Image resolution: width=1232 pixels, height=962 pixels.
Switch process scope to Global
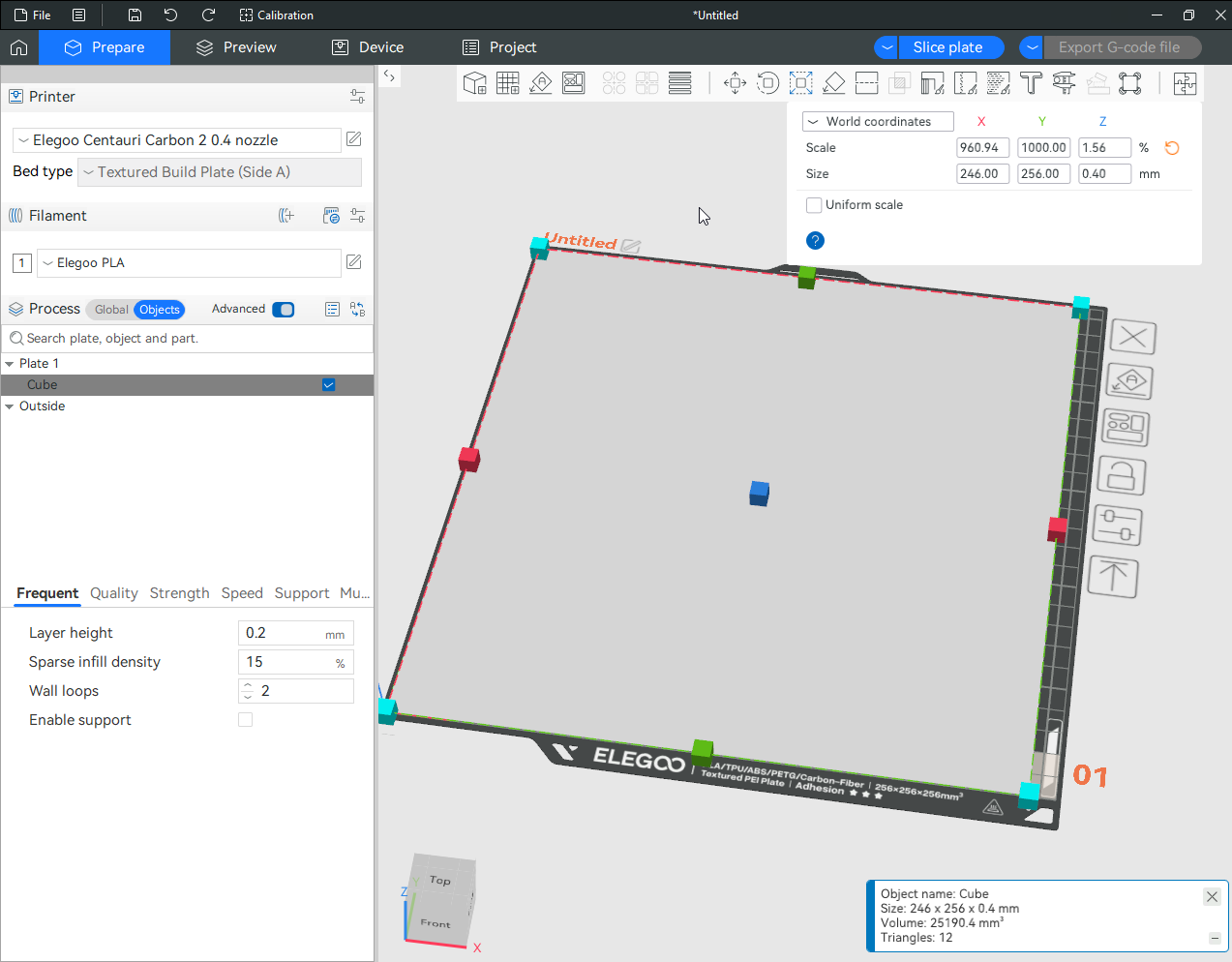coord(110,310)
